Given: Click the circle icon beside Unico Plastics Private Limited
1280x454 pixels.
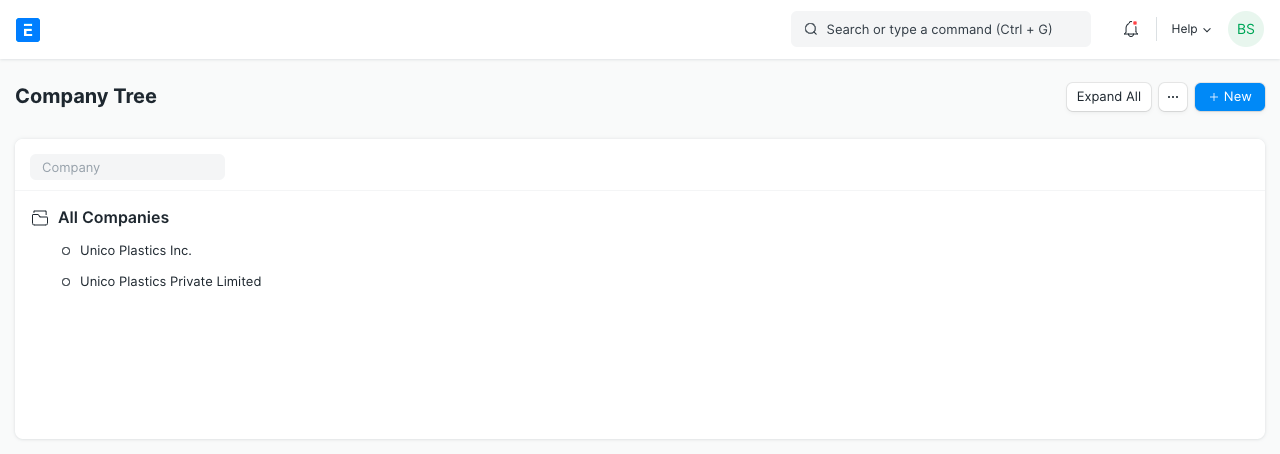Looking at the screenshot, I should coord(66,282).
